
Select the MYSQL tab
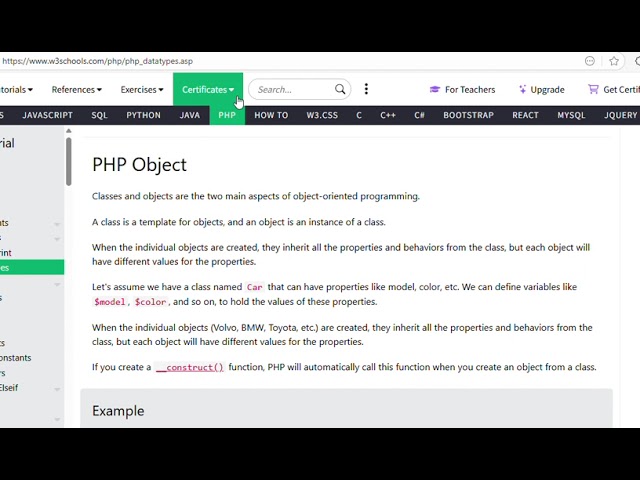(x=571, y=115)
